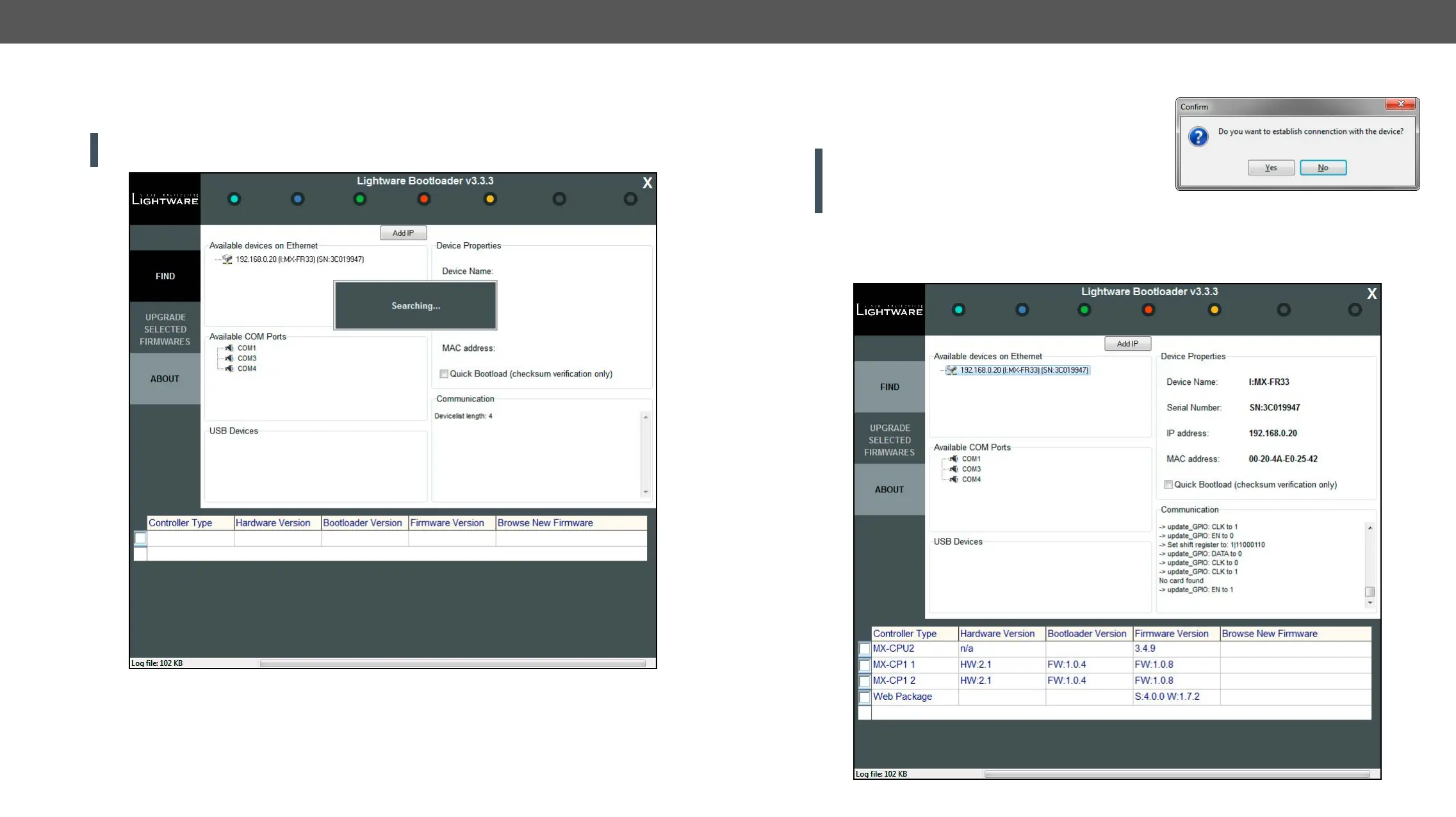Click the yellow status indicator in right window

1214,310
